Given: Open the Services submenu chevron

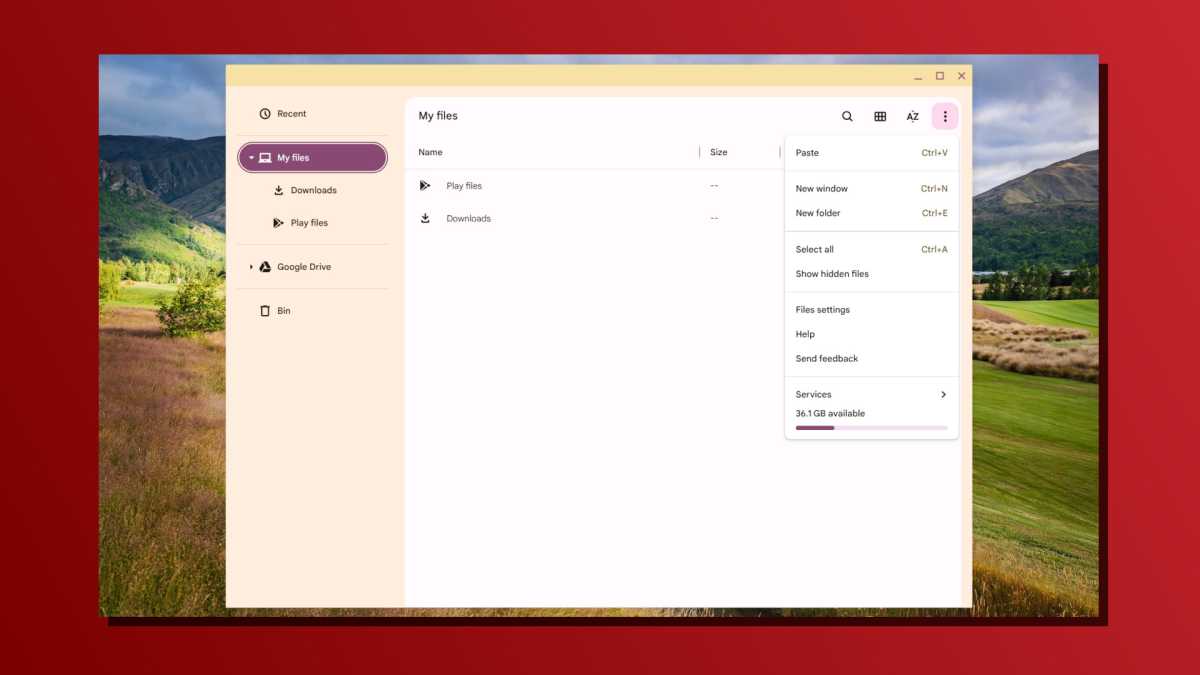Looking at the screenshot, I should [x=942, y=394].
